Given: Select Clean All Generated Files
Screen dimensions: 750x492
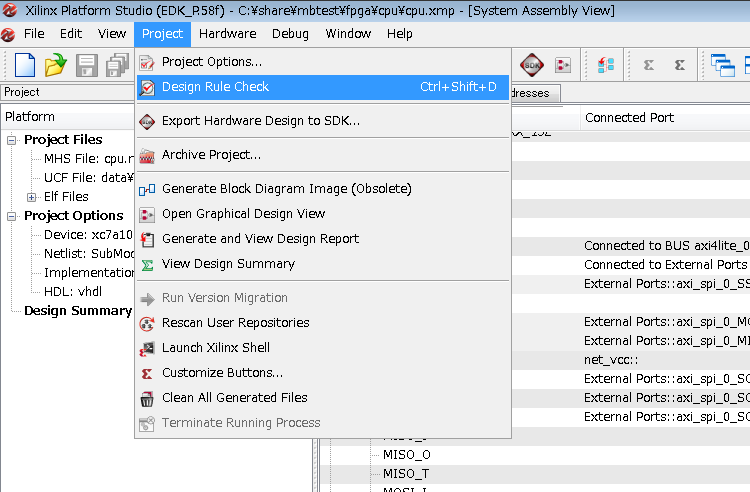Looking at the screenshot, I should click(x=234, y=398).
